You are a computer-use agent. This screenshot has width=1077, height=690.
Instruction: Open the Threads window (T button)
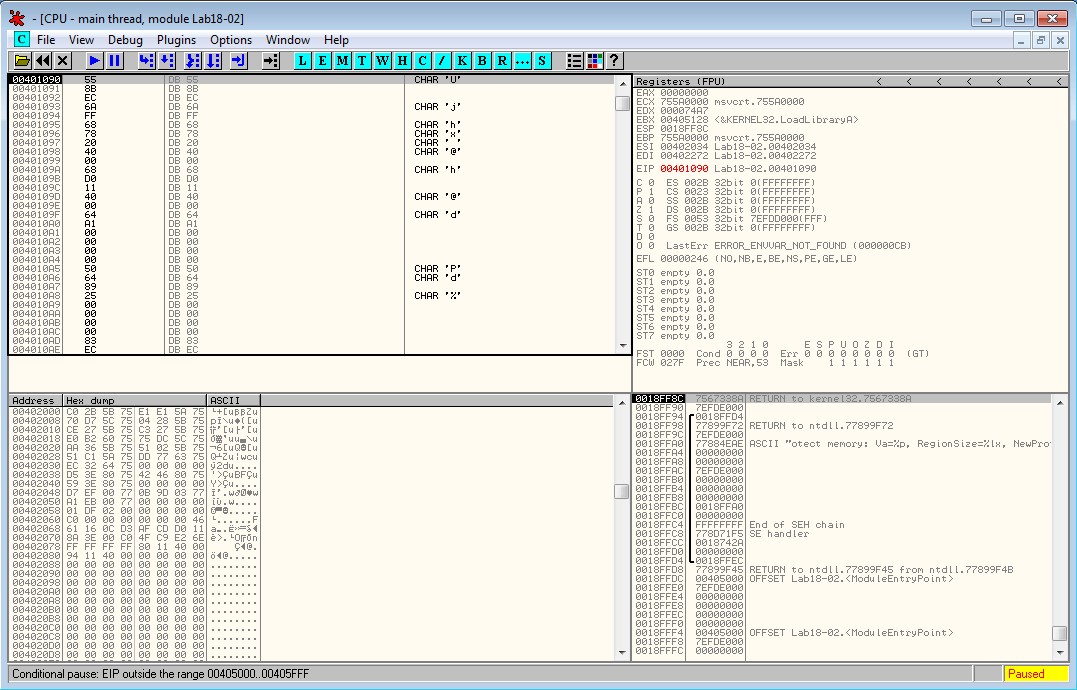click(x=363, y=61)
